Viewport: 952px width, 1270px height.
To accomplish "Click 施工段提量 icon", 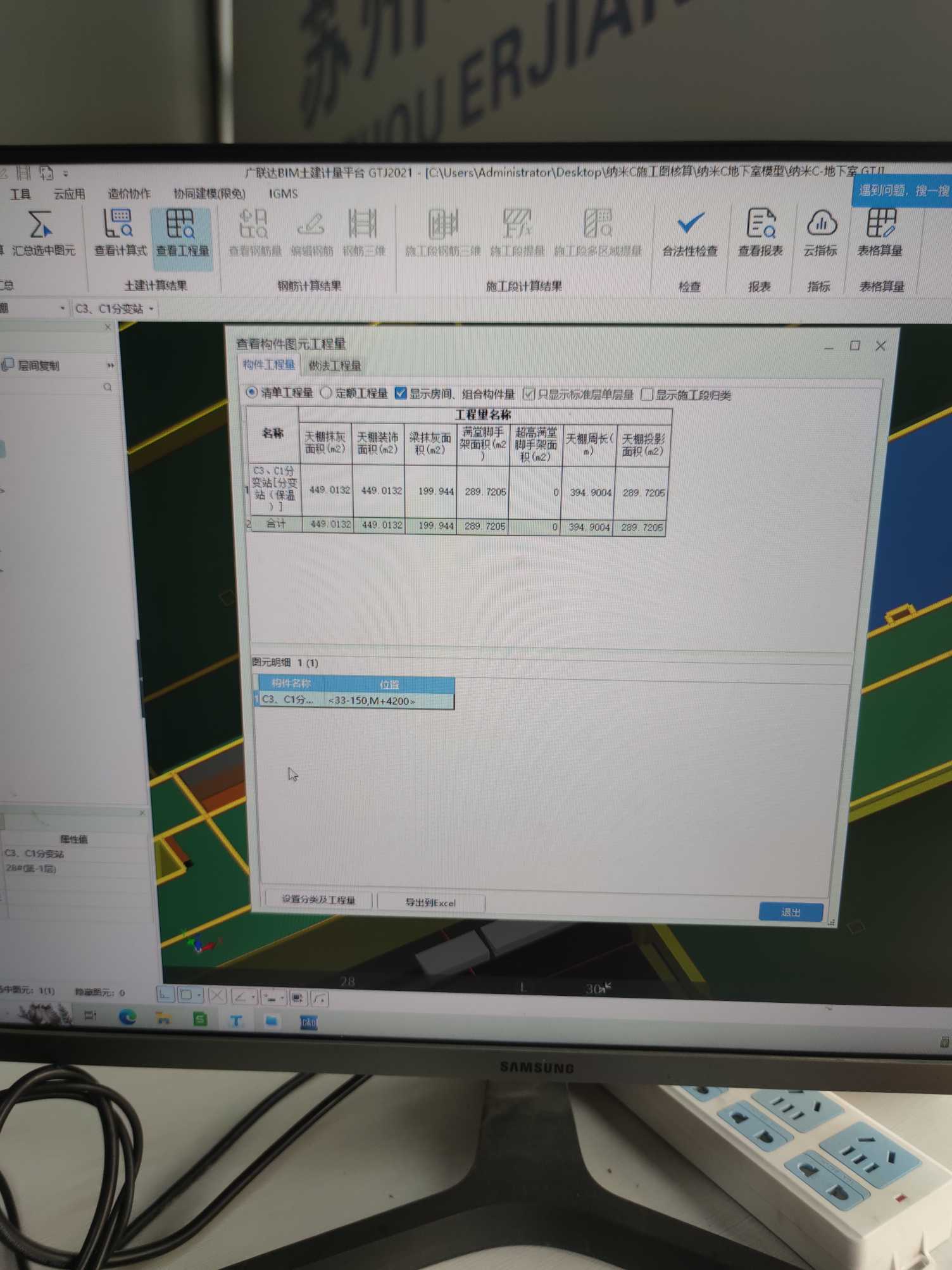I will pyautogui.click(x=517, y=225).
